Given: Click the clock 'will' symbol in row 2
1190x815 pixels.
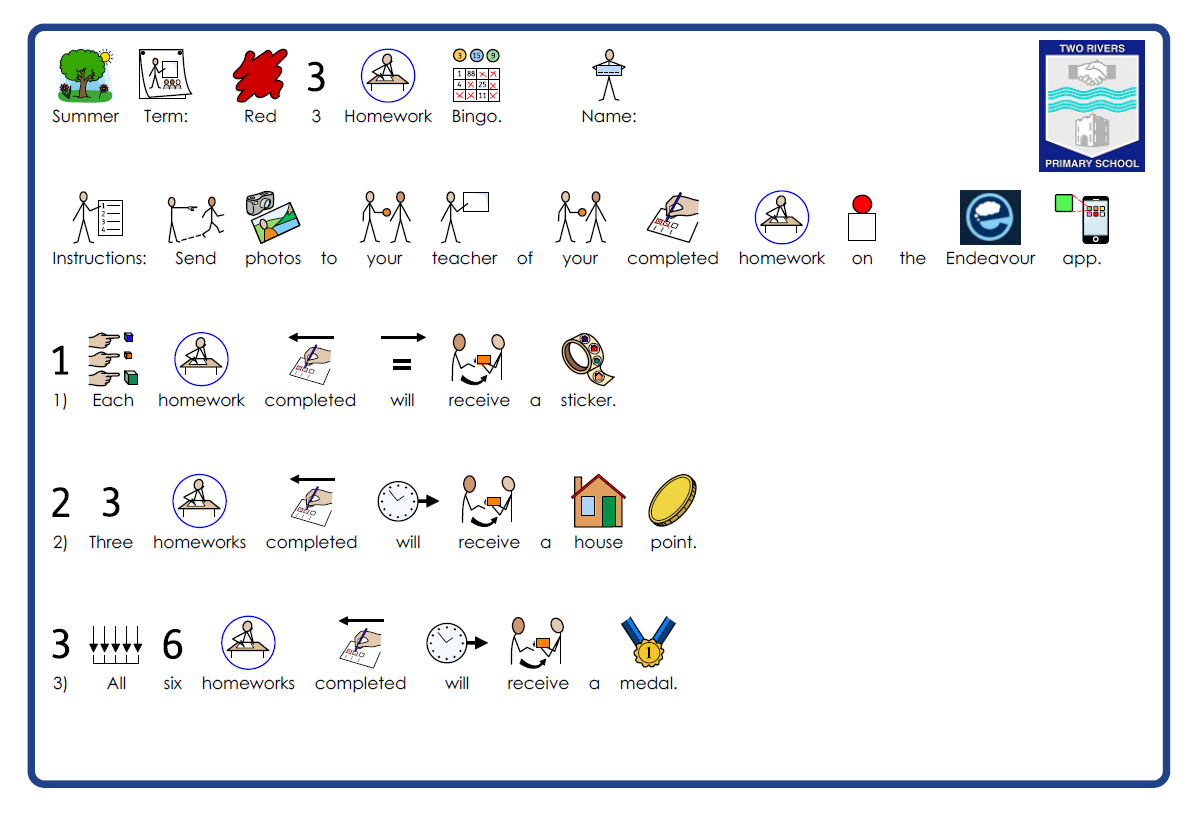Looking at the screenshot, I should 408,501.
